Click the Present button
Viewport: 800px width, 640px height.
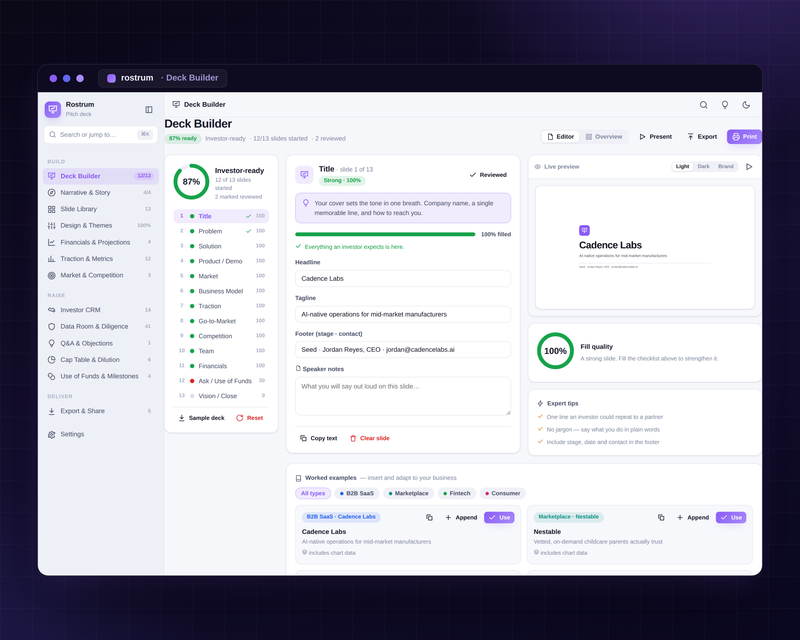(x=656, y=136)
